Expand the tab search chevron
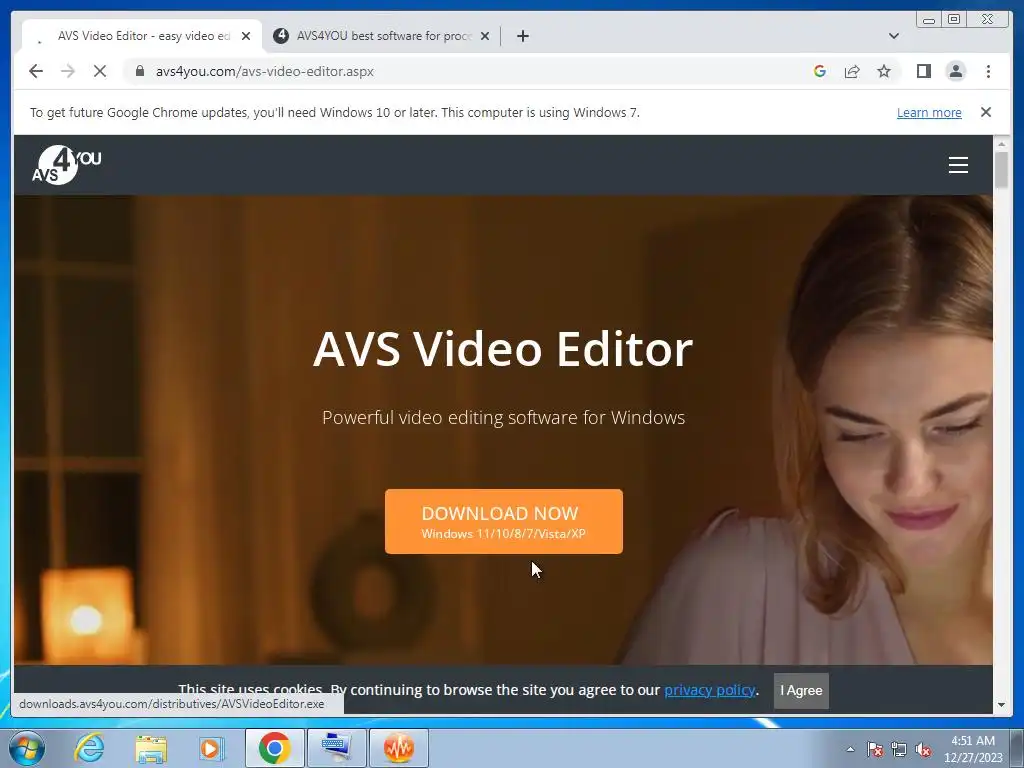 894,36
